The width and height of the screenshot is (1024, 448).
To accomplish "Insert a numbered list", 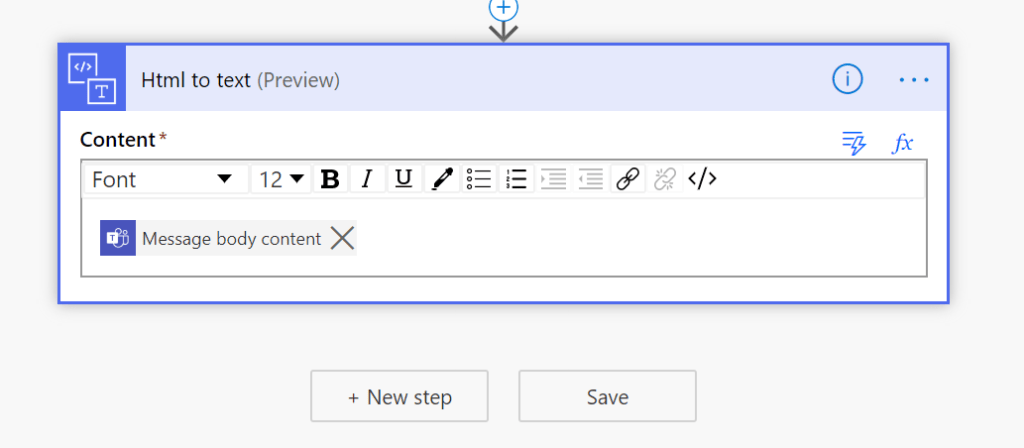I will 516,179.
